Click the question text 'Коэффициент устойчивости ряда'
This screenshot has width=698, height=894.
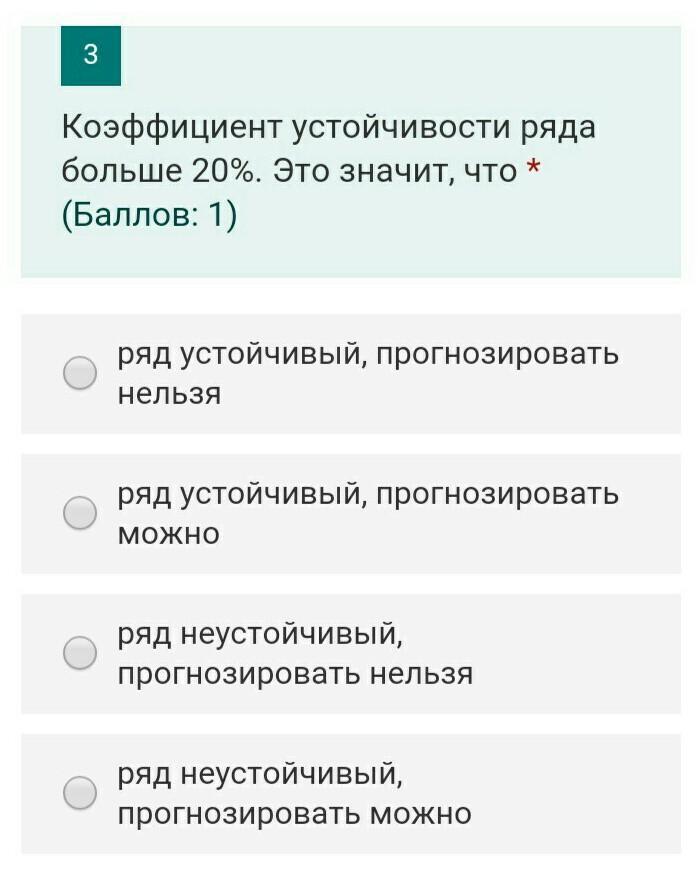click(x=329, y=128)
